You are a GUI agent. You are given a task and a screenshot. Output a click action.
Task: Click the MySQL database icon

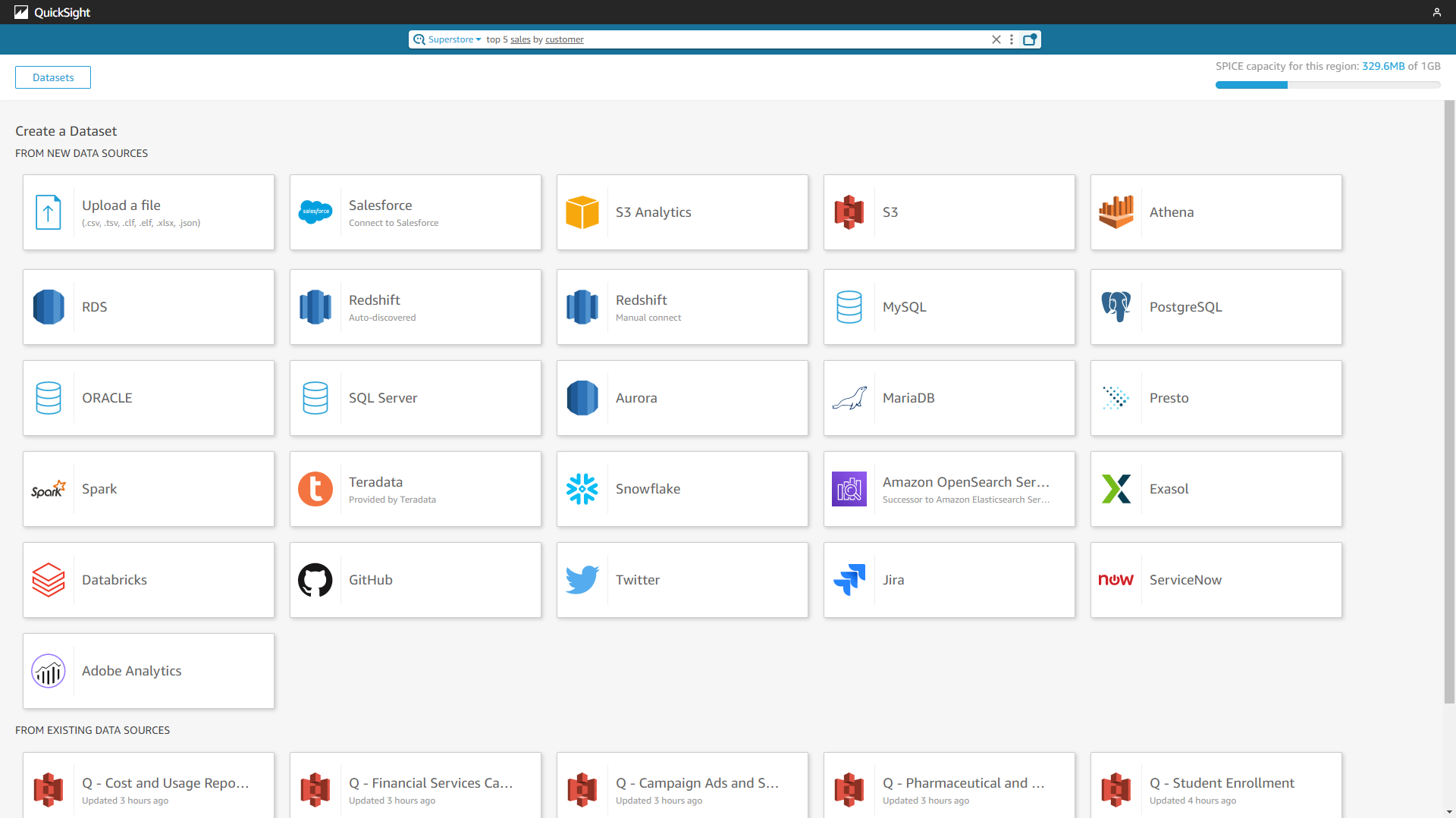[849, 307]
